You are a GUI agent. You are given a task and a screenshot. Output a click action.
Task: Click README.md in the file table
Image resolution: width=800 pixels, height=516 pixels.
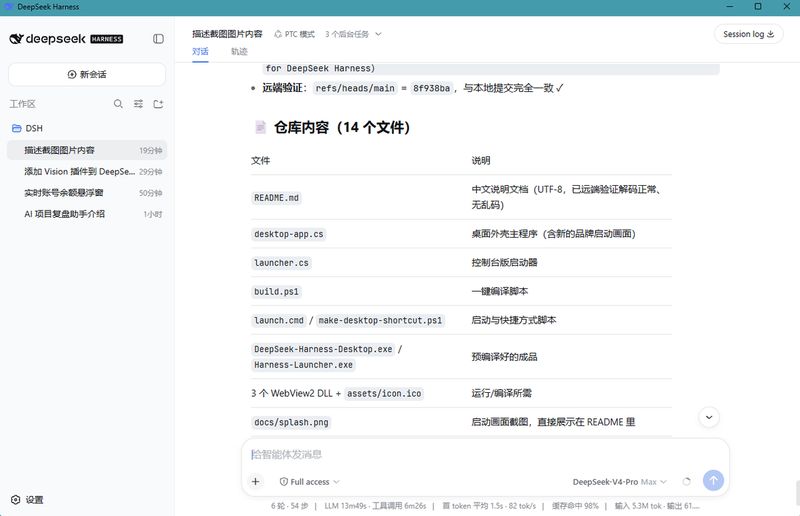[x=276, y=198]
